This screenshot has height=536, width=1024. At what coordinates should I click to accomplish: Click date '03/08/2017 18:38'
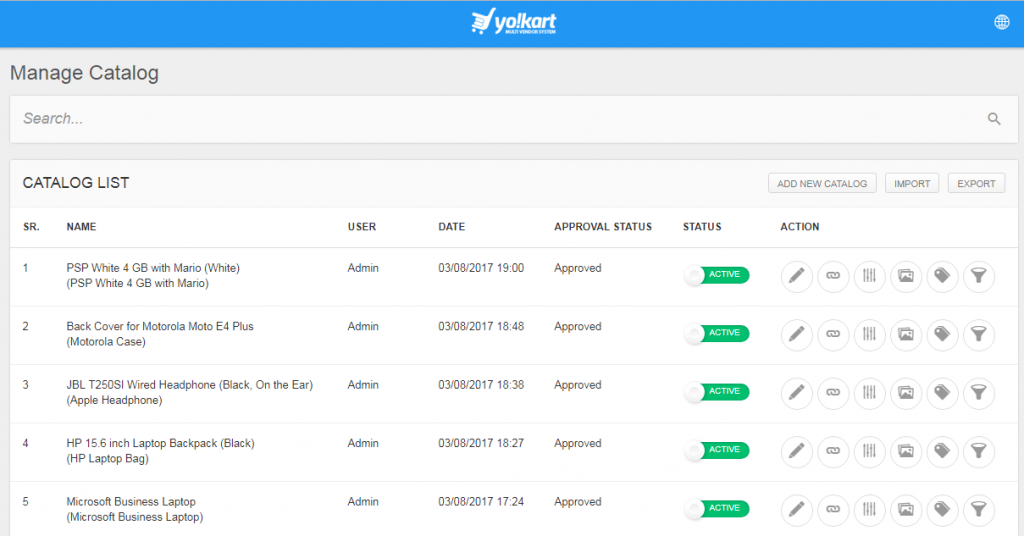(x=481, y=385)
